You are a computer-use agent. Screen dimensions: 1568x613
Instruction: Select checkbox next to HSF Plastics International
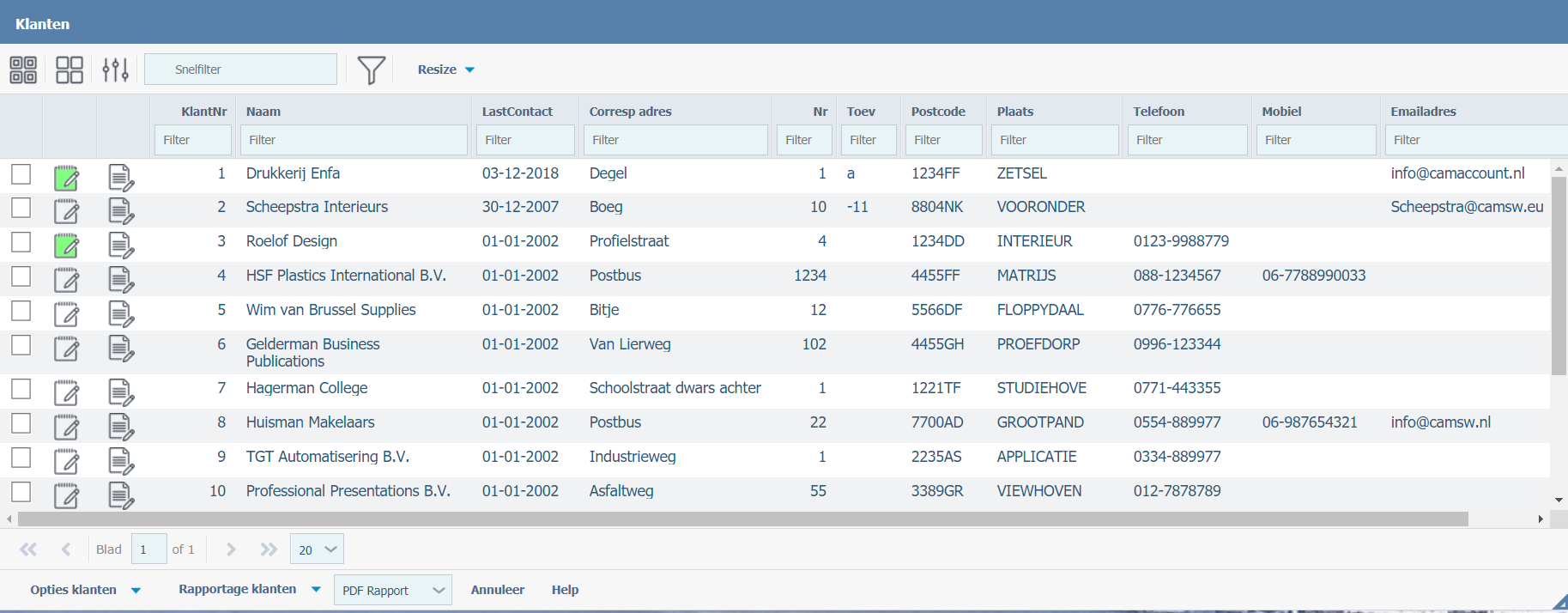click(21, 276)
